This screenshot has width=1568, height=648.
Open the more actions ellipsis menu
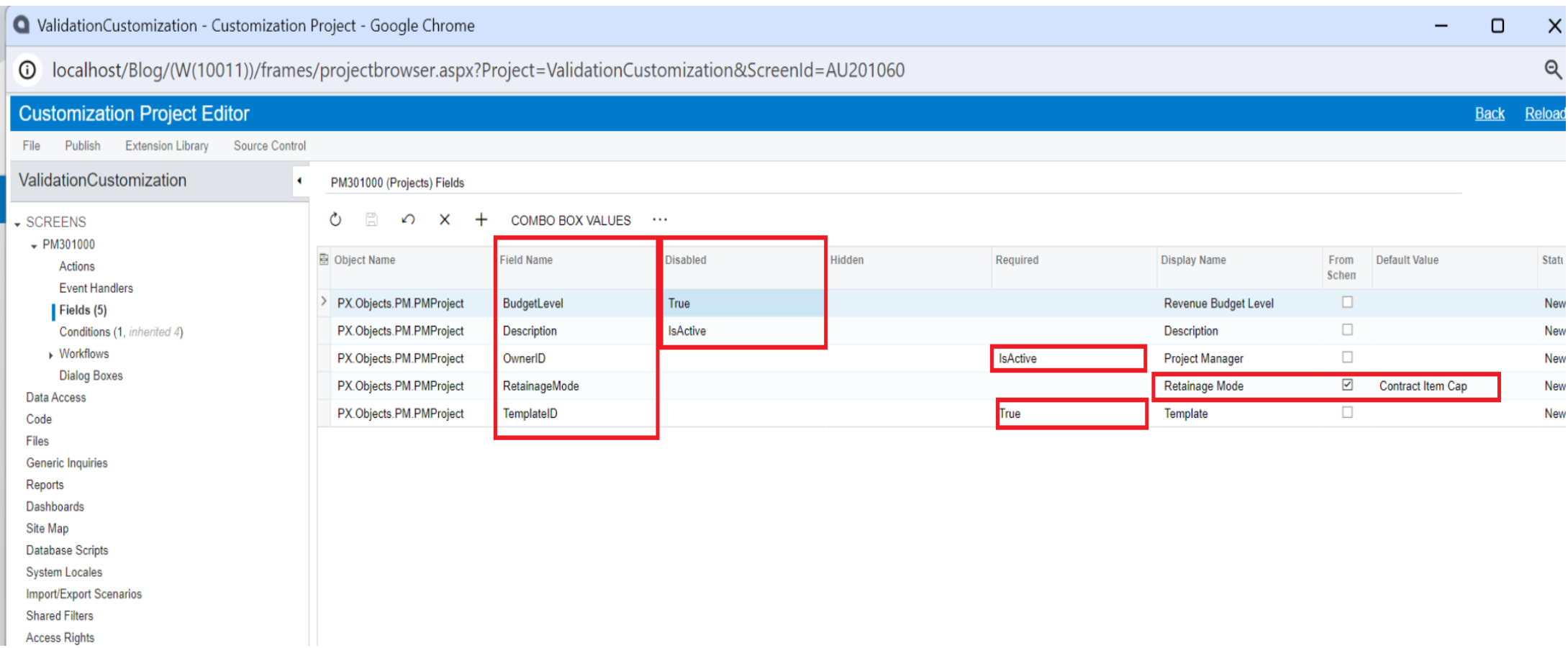(660, 220)
